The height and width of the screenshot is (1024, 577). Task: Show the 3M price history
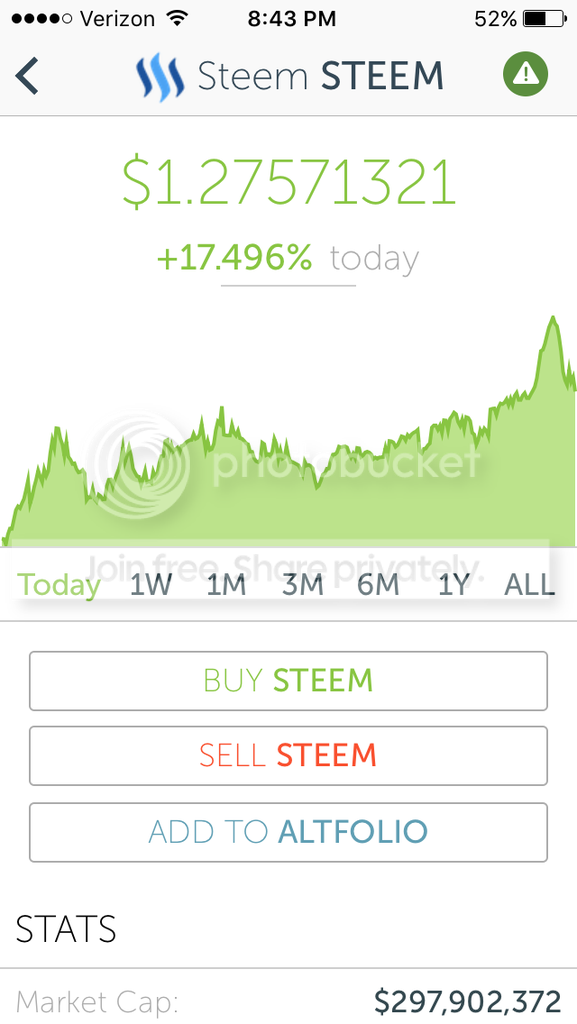(303, 584)
